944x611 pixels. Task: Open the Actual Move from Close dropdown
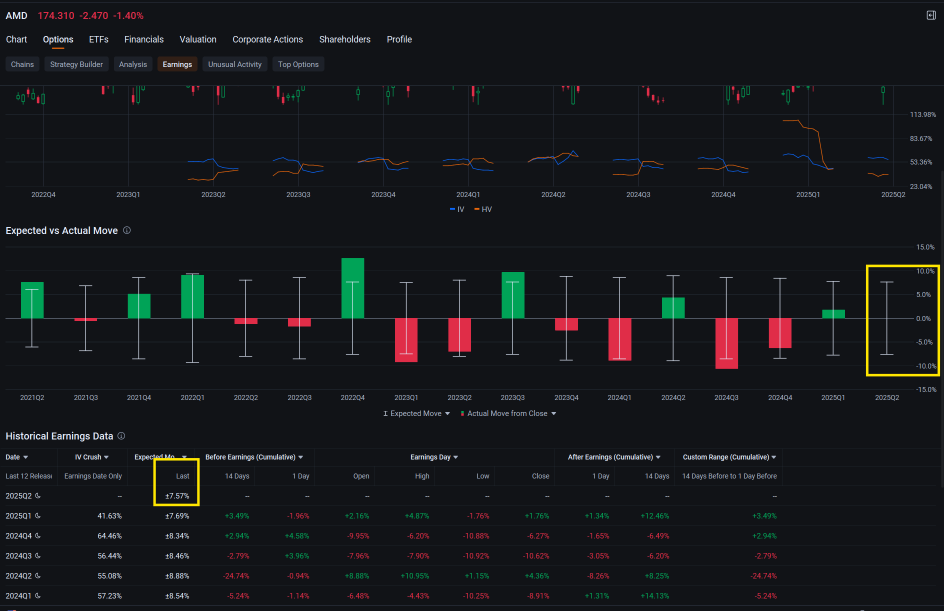pos(508,414)
